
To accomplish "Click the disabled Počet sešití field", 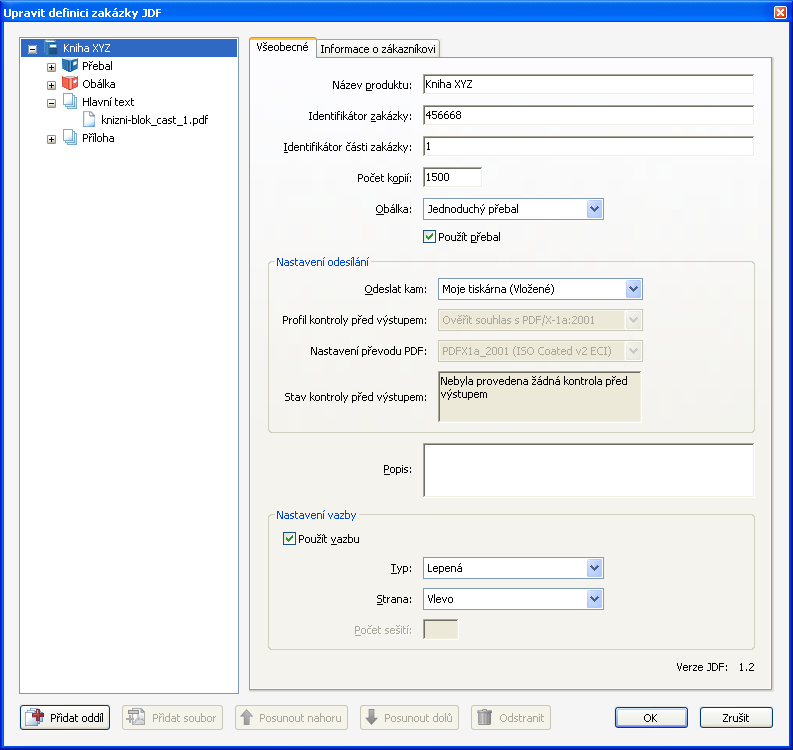I will (x=440, y=630).
